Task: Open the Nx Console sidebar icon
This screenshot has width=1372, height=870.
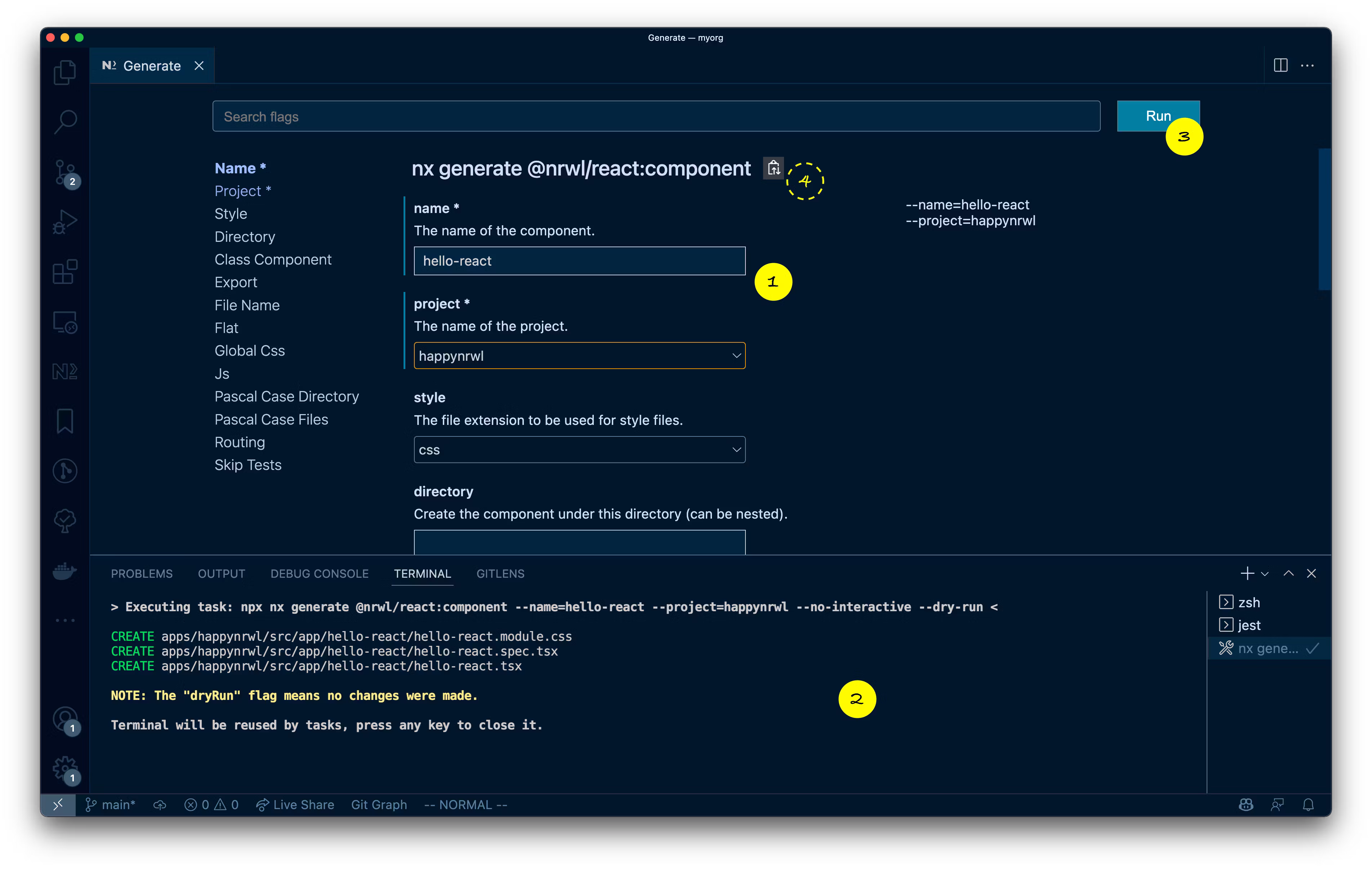Action: coord(64,372)
